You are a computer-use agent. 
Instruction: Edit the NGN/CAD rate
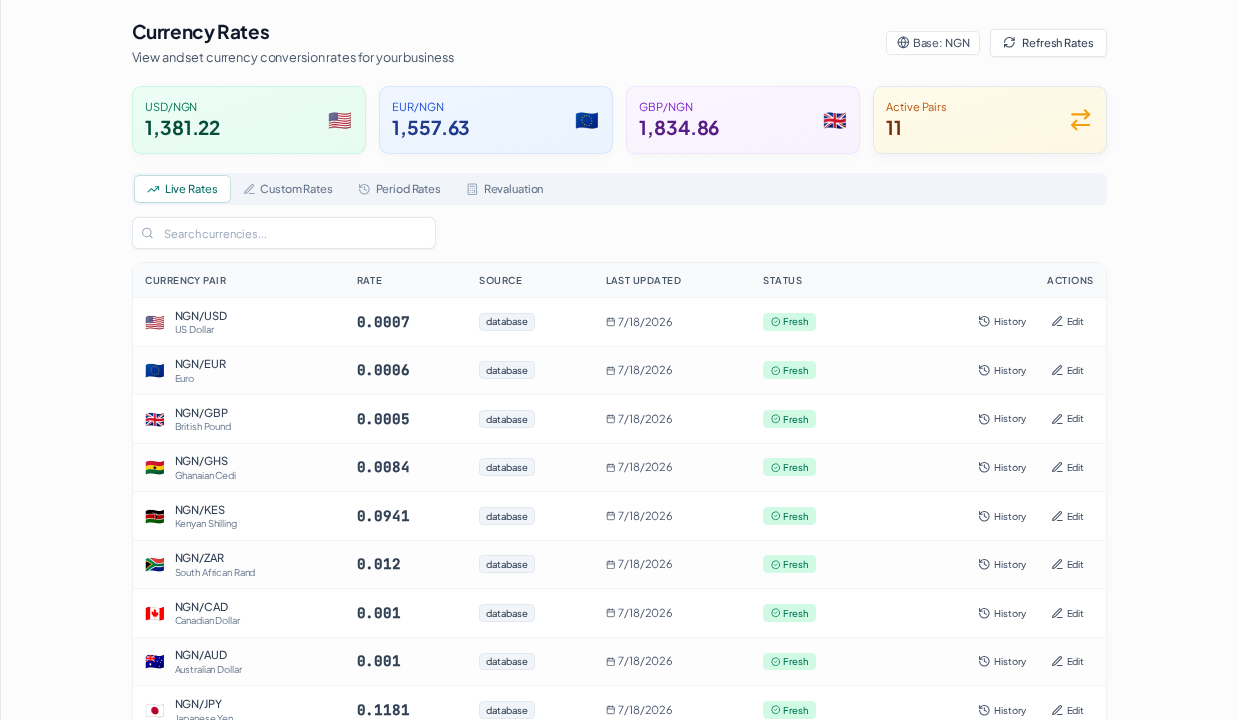click(1067, 613)
